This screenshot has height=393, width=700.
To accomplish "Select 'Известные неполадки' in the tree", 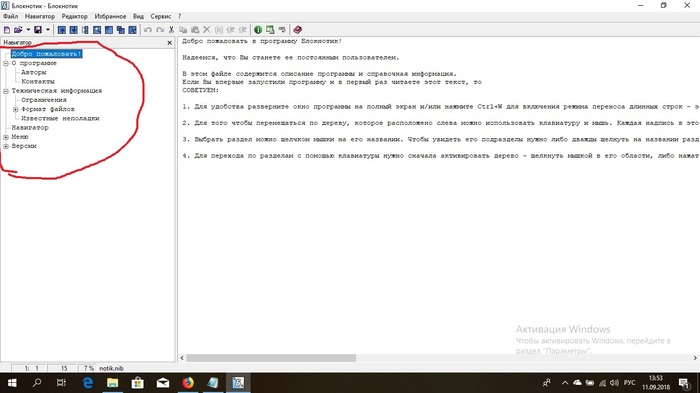I will (60, 118).
